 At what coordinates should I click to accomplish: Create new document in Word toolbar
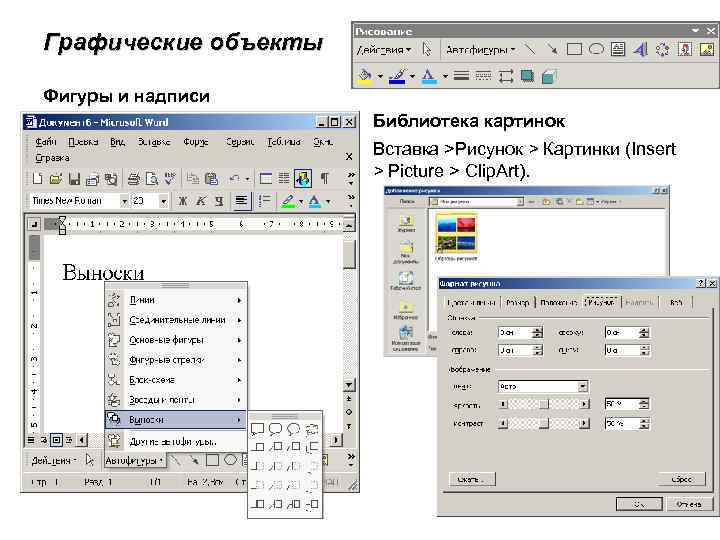38,179
